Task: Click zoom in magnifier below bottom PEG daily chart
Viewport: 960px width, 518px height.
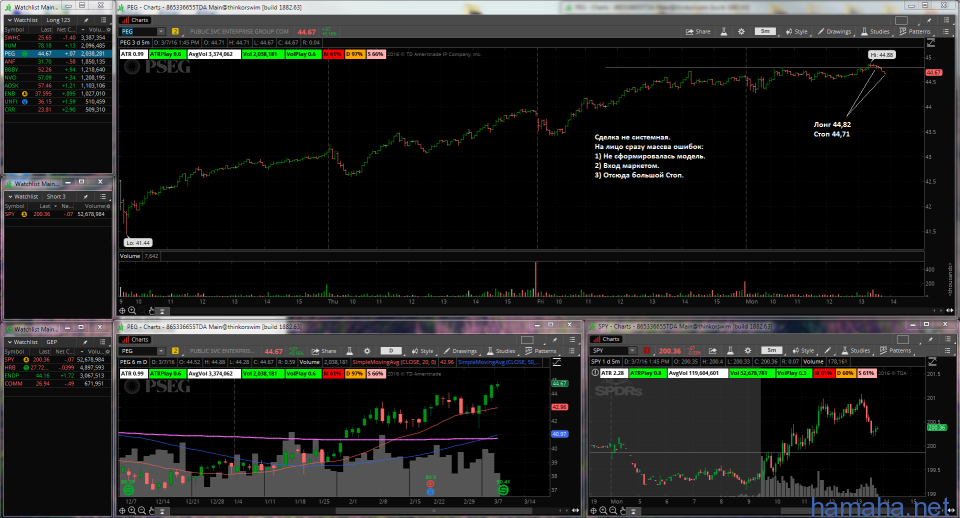Action: pos(132,510)
